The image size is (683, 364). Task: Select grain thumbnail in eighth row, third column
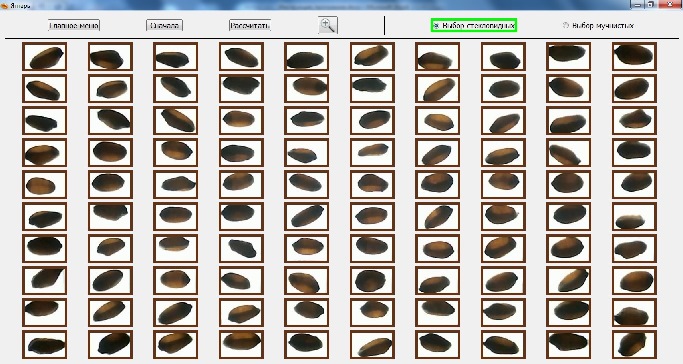pos(175,280)
